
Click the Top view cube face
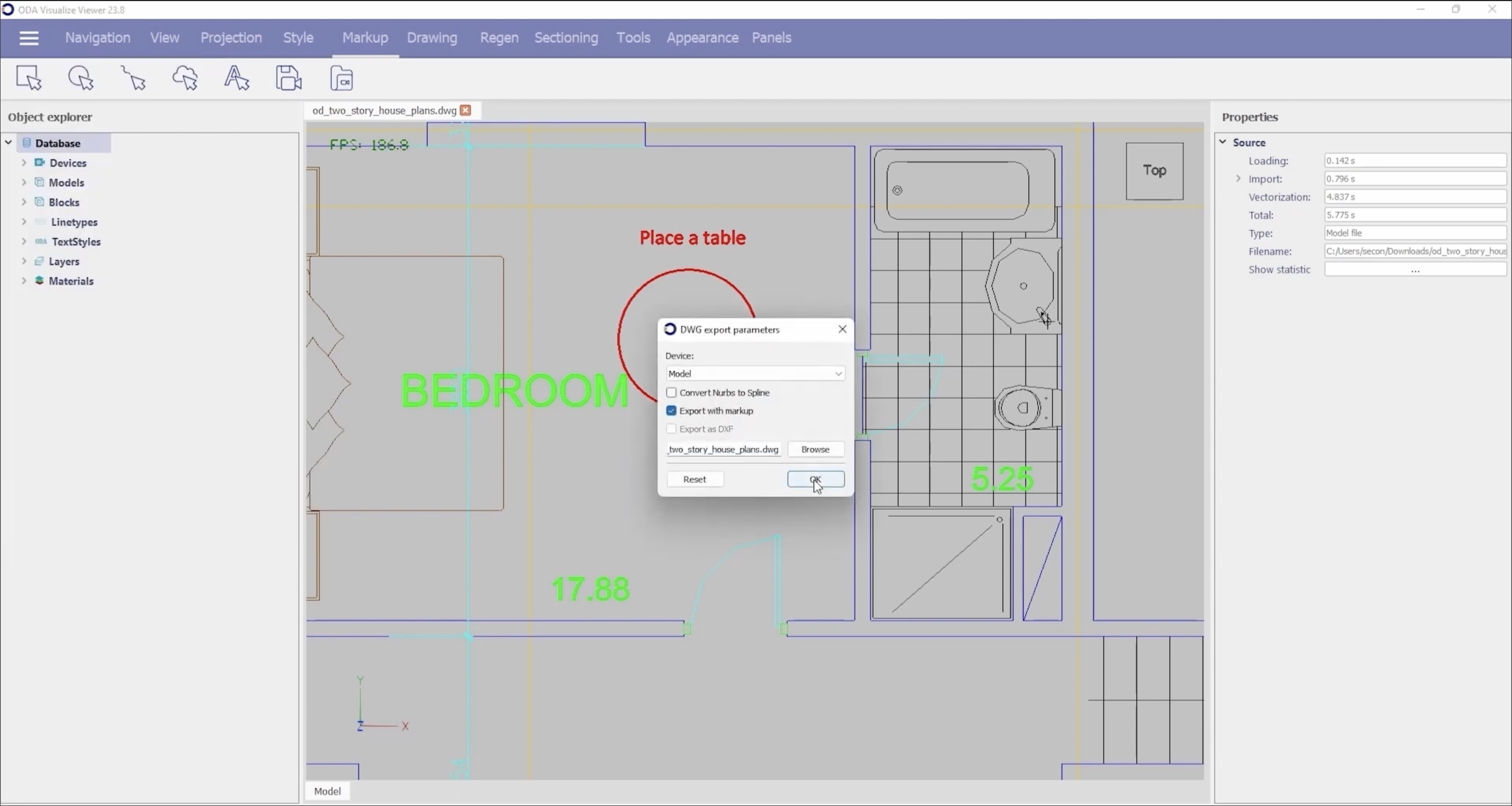(1154, 171)
